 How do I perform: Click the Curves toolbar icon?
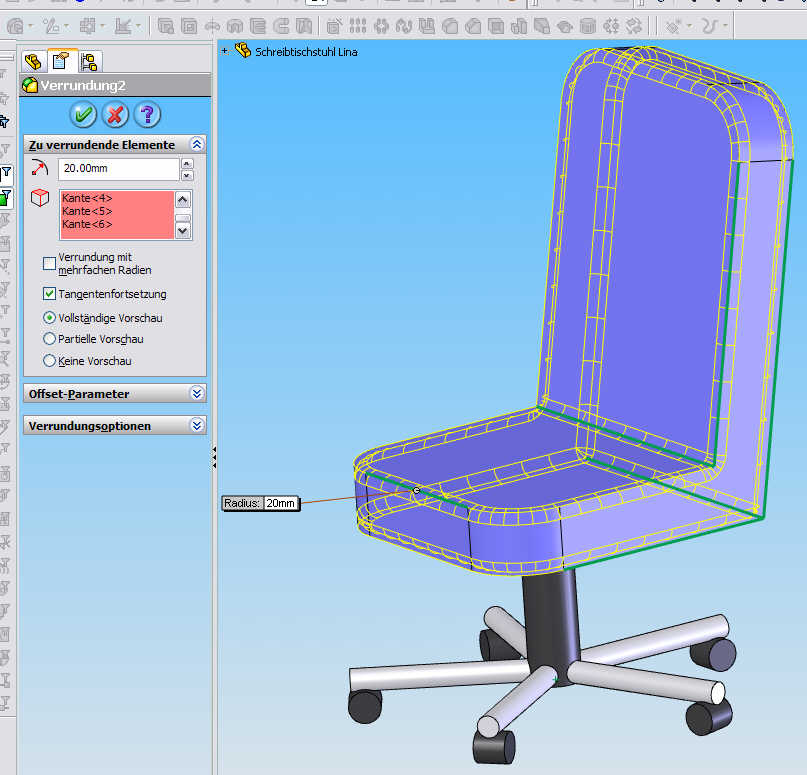point(710,26)
